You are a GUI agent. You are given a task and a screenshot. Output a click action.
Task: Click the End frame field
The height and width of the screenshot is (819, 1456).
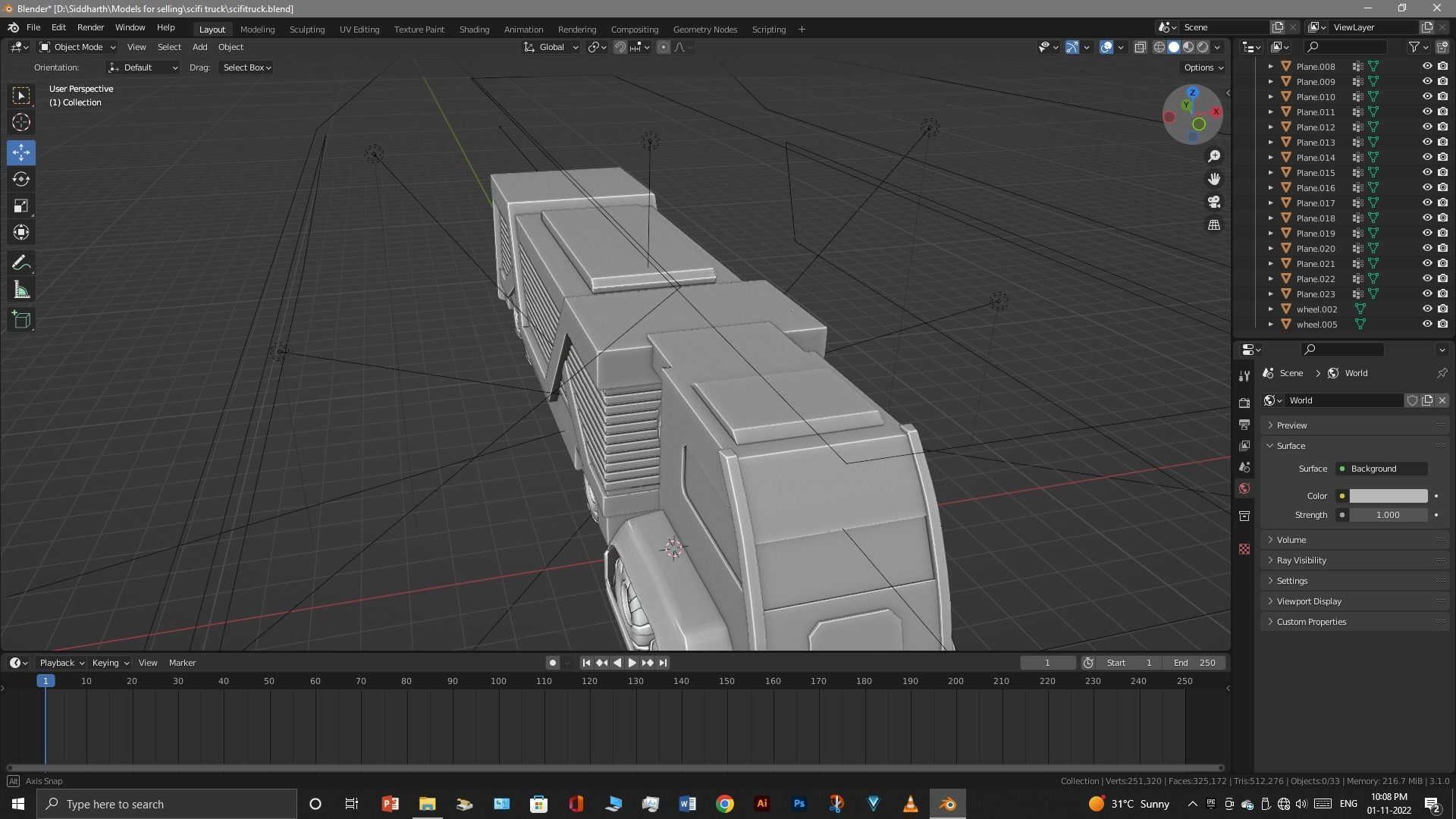coord(1194,663)
